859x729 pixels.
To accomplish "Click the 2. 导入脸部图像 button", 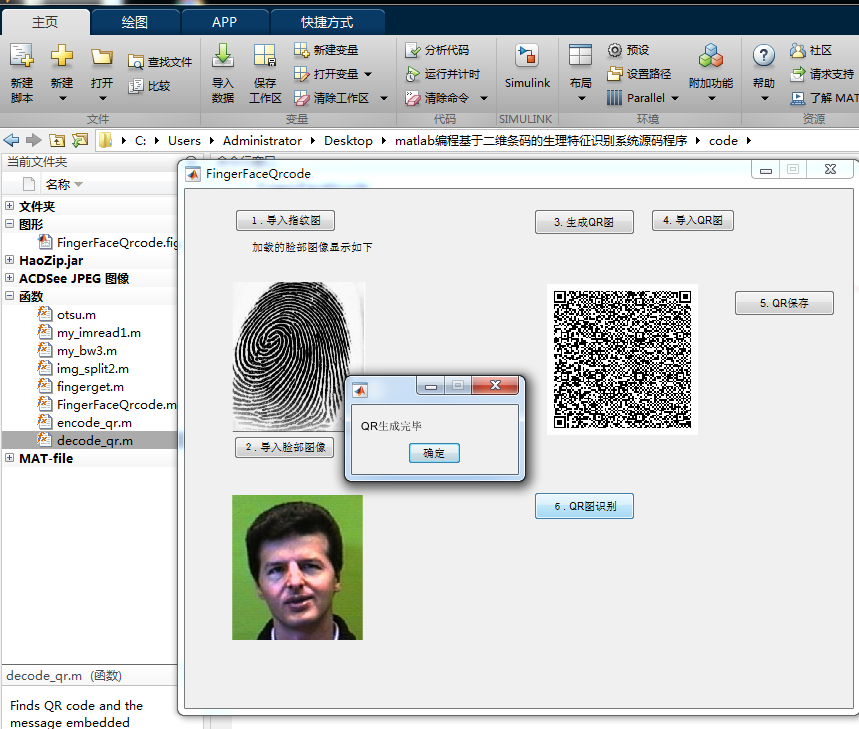I will (x=285, y=447).
